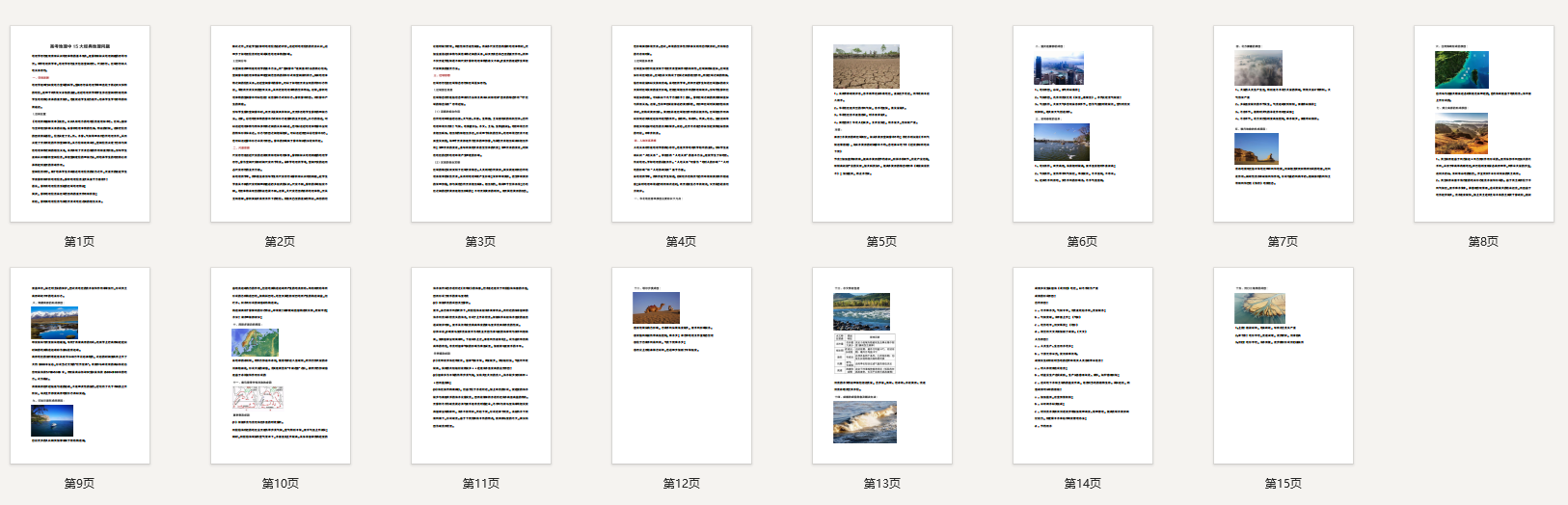Image resolution: width=1568 pixels, height=505 pixels.
Task: Click the 第1页 label
Action: click(x=79, y=242)
